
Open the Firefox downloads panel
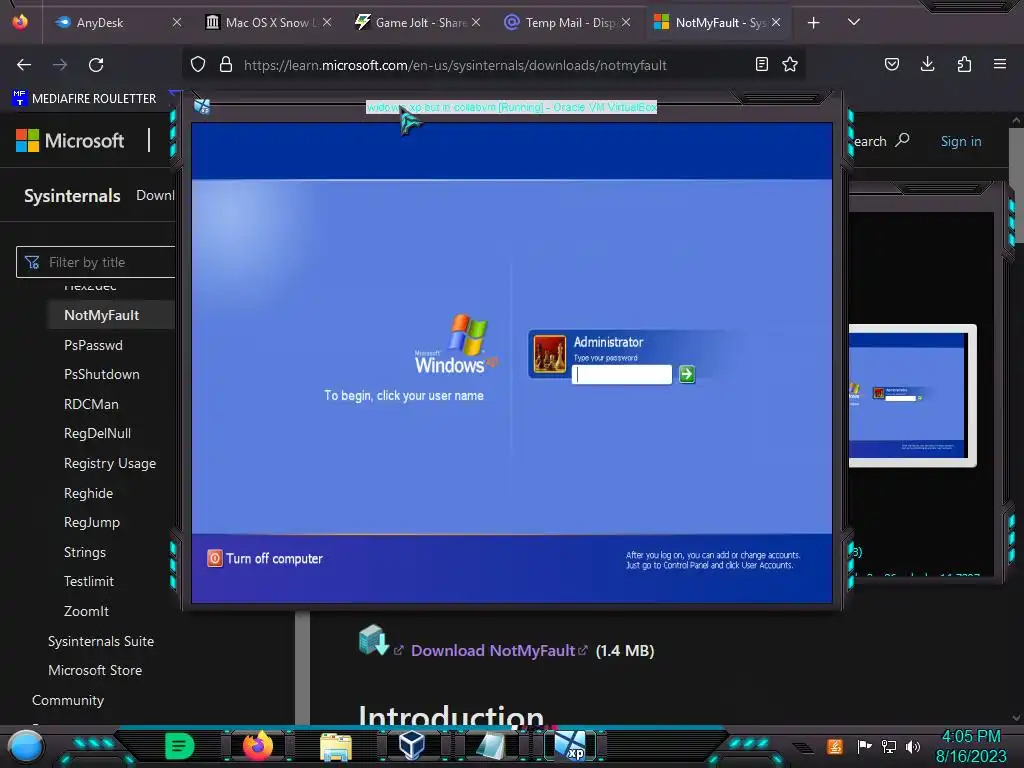(927, 64)
